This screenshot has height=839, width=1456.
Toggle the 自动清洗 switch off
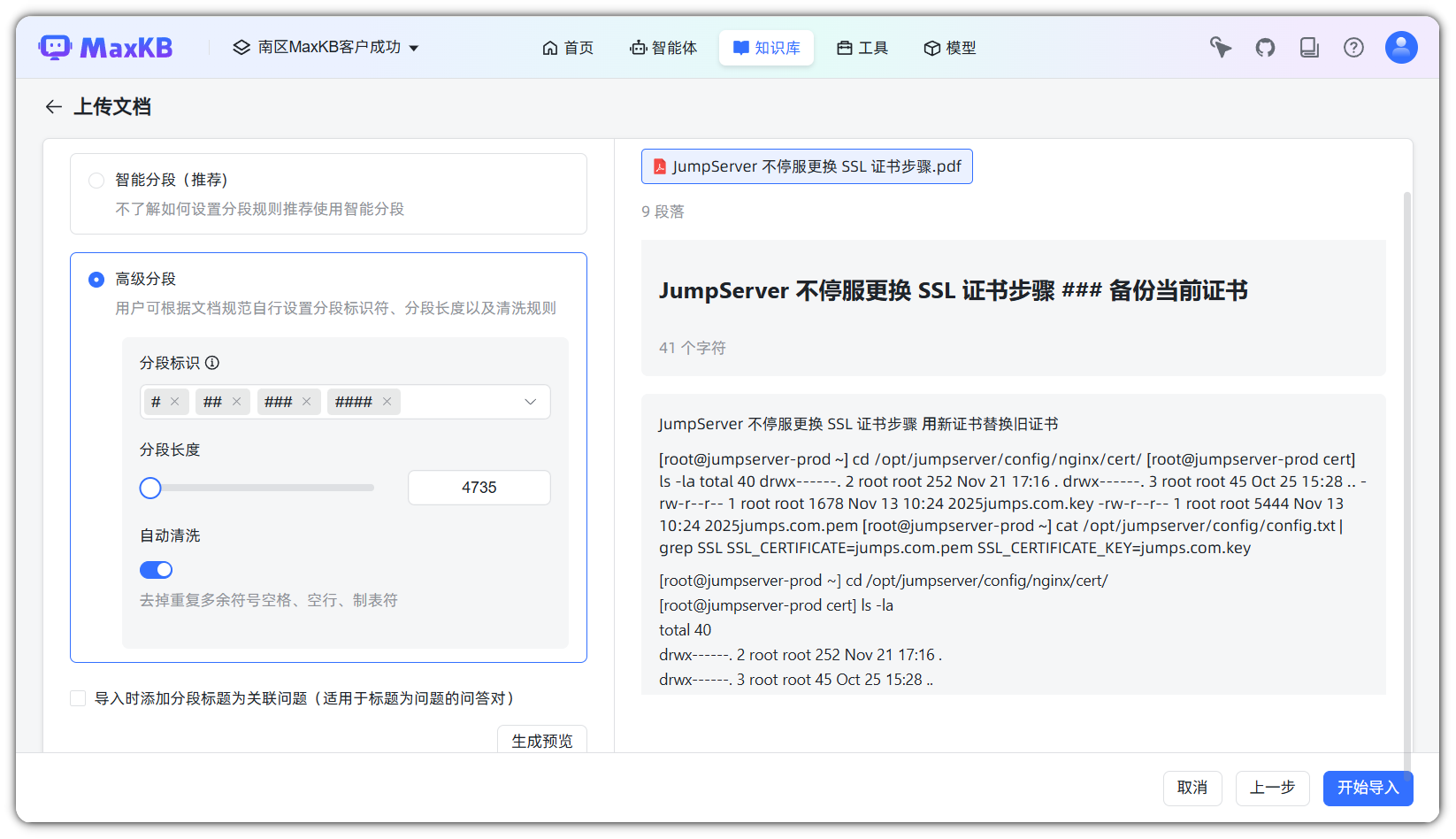[x=156, y=570]
